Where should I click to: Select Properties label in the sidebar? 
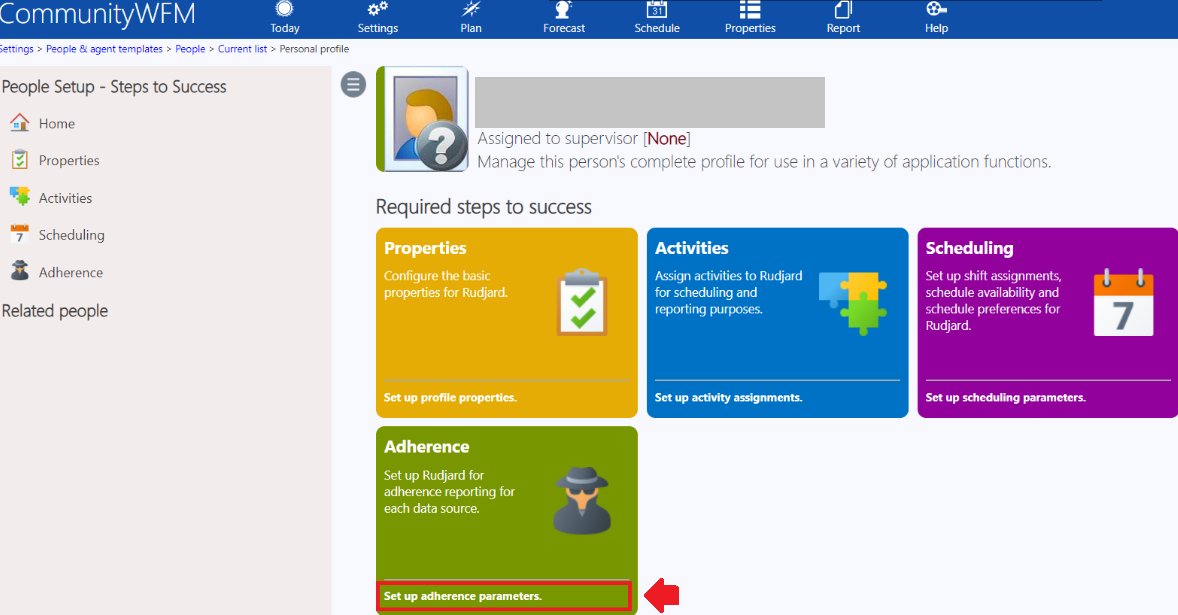click(69, 161)
